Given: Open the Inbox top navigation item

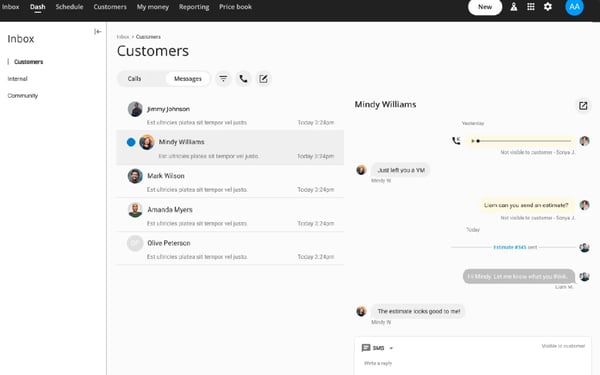Looking at the screenshot, I should 10,7.
